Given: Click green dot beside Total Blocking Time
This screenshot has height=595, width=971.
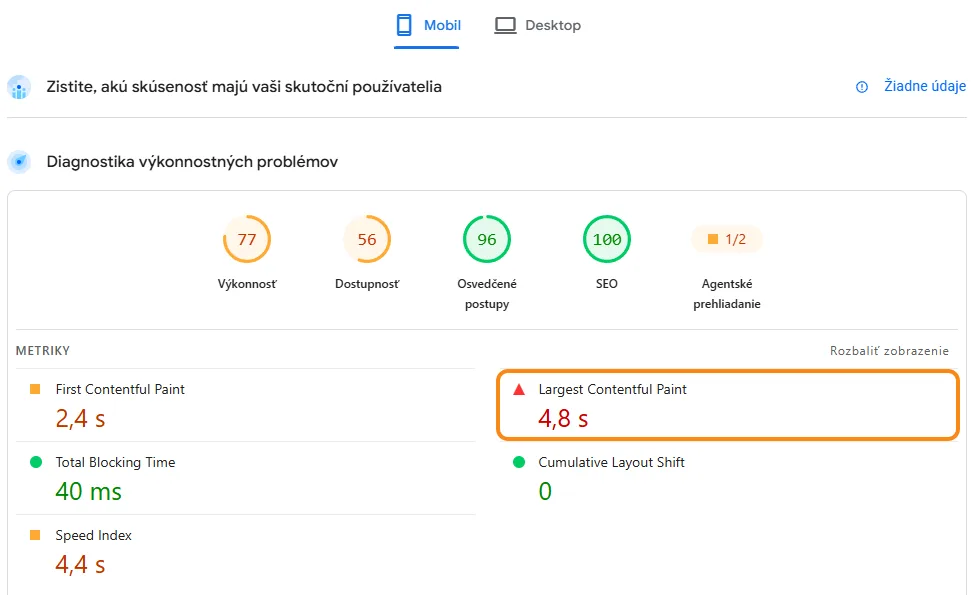Looking at the screenshot, I should [x=36, y=462].
